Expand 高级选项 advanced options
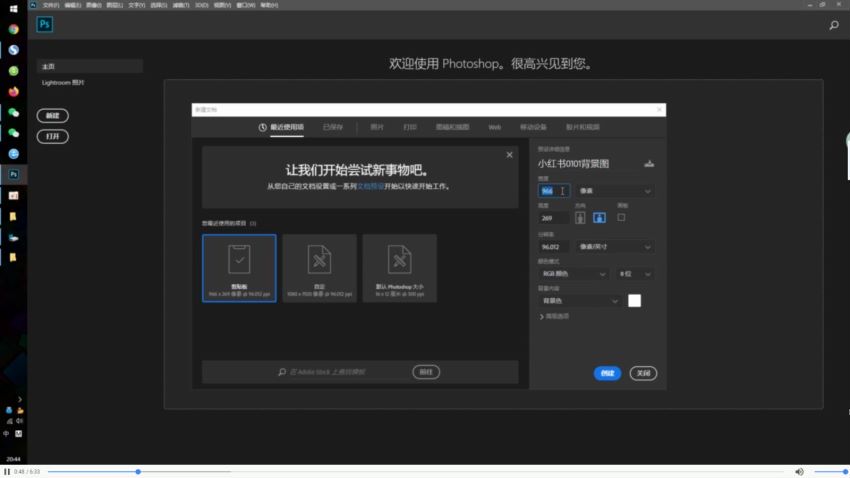 click(x=554, y=316)
